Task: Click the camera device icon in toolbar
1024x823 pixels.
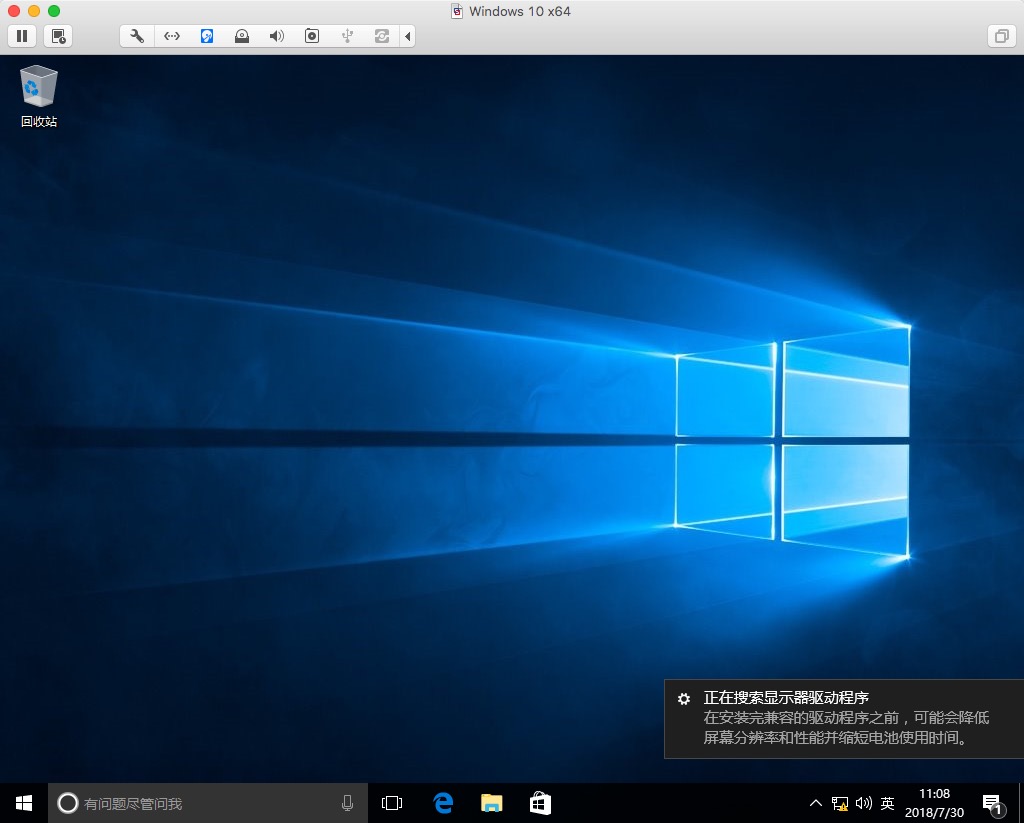Action: point(312,36)
